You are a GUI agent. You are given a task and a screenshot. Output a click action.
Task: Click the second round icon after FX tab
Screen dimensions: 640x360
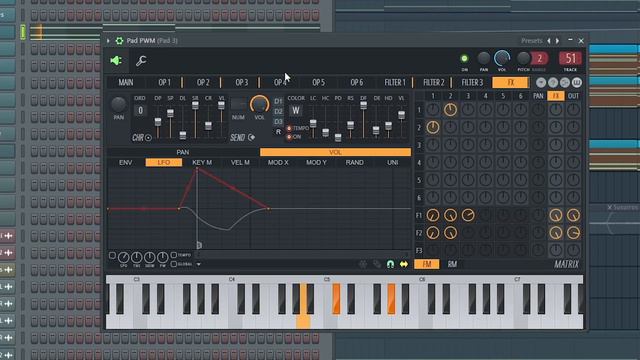pyautogui.click(x=553, y=82)
